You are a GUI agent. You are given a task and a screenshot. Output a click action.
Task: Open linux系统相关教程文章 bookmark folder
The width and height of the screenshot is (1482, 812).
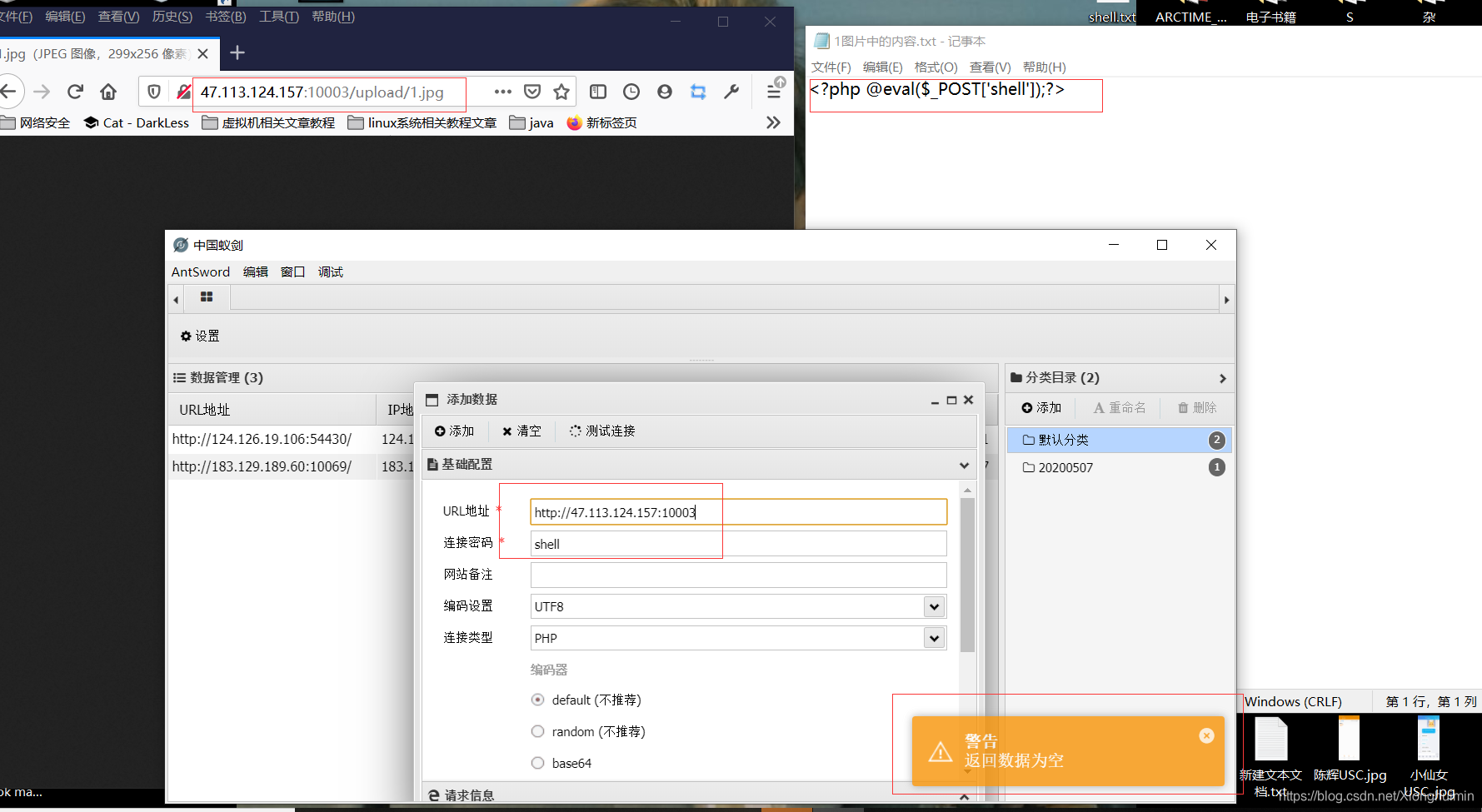422,122
